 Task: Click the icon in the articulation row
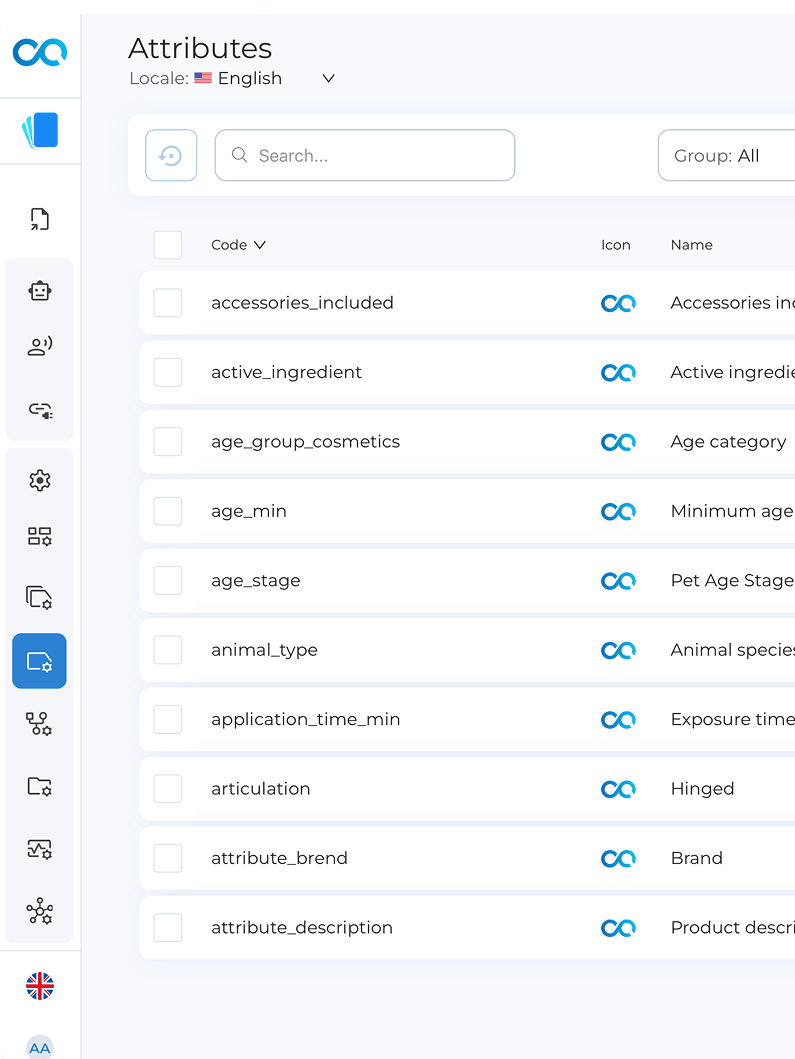pos(618,790)
